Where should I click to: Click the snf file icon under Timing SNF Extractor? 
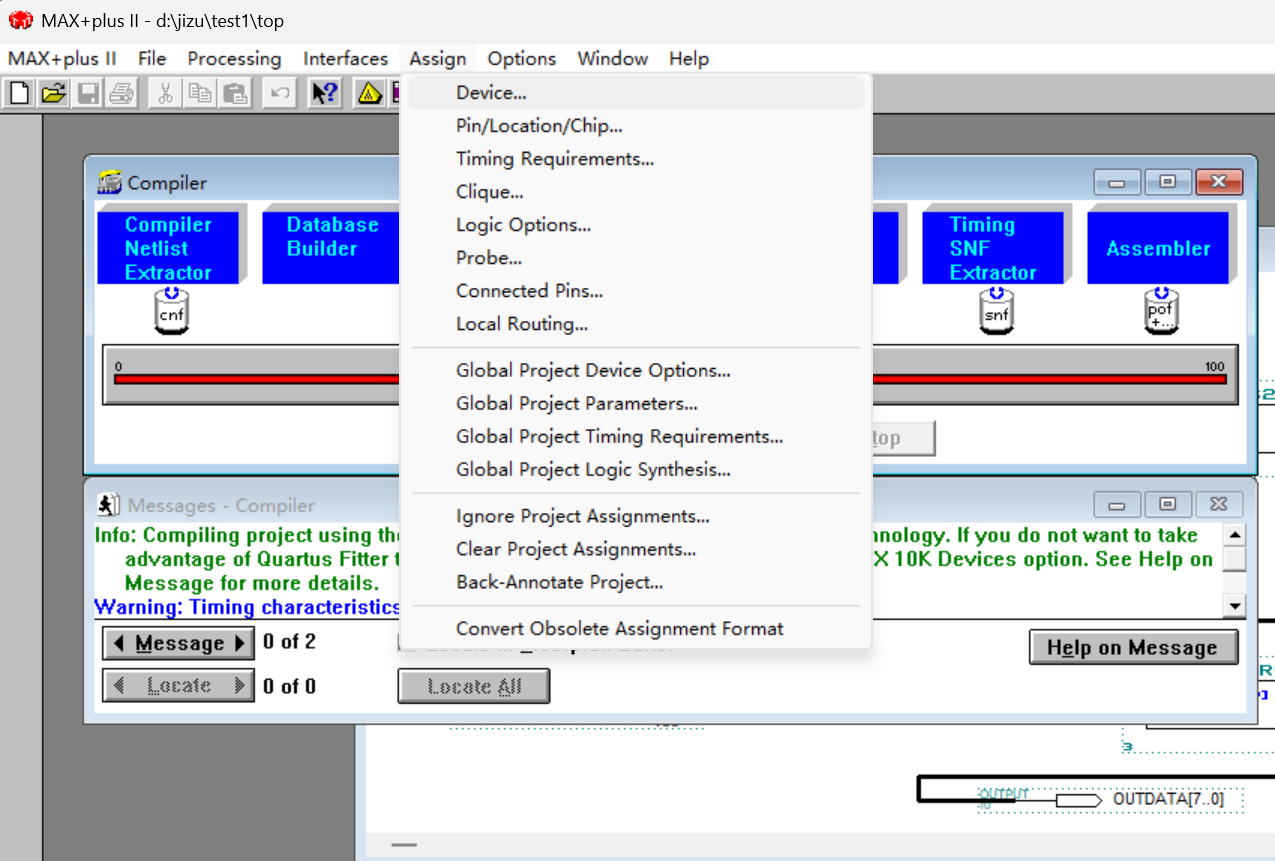(x=996, y=310)
